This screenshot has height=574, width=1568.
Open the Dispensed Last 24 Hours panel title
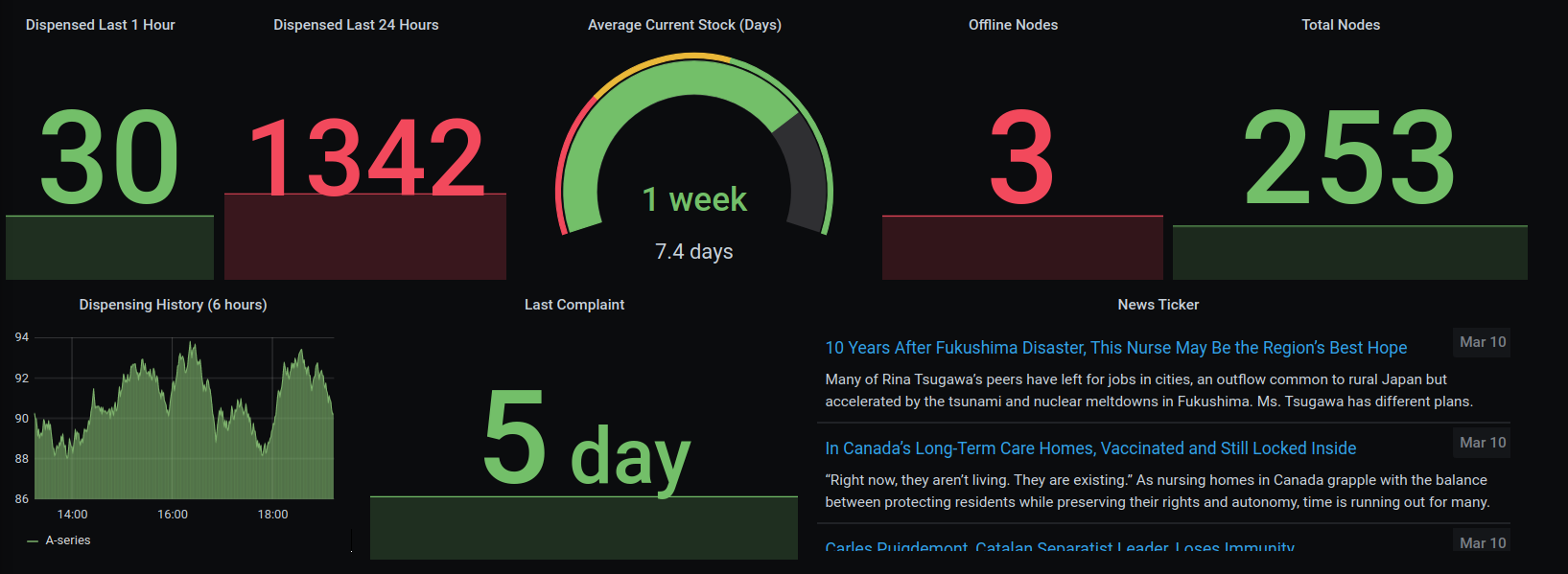click(356, 25)
